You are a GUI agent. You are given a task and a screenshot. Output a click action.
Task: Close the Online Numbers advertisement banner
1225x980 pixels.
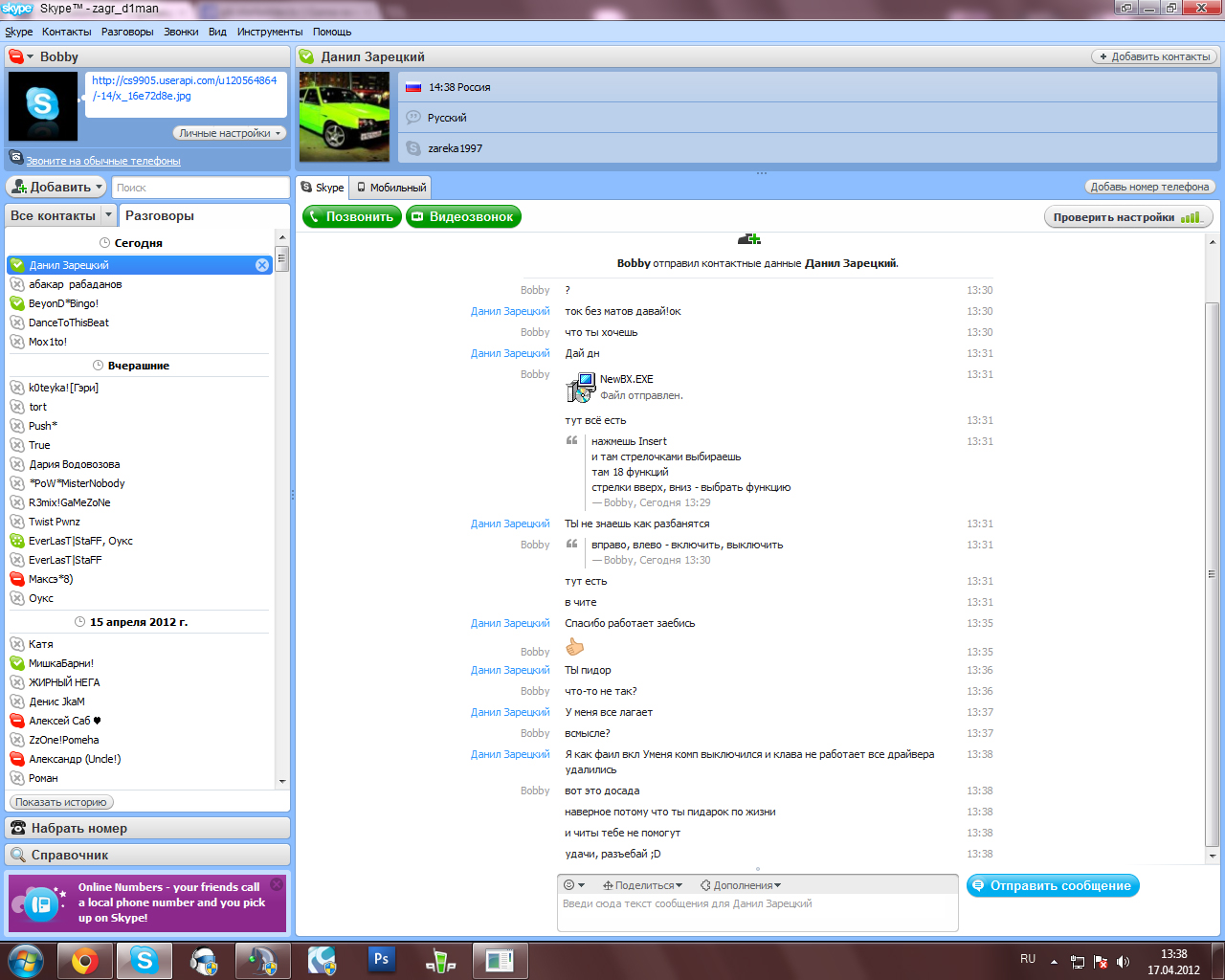277,884
